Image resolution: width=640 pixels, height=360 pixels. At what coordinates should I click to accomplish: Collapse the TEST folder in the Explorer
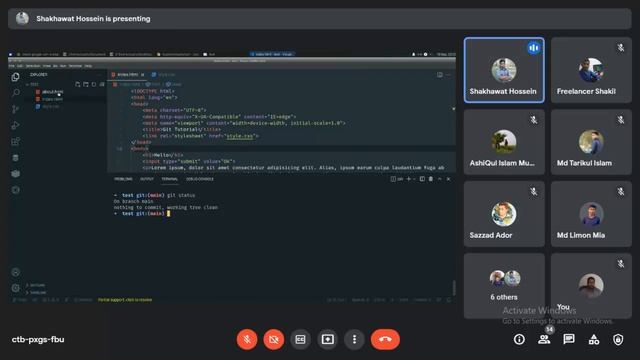[33, 84]
